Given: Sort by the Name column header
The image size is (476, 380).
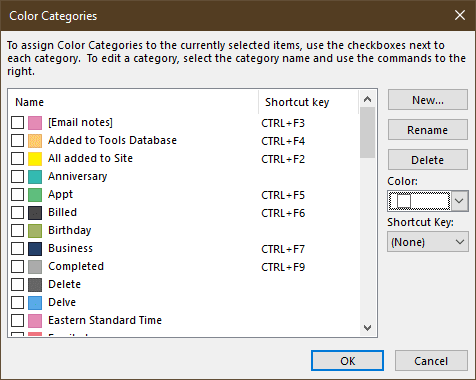Looking at the screenshot, I should point(133,102).
